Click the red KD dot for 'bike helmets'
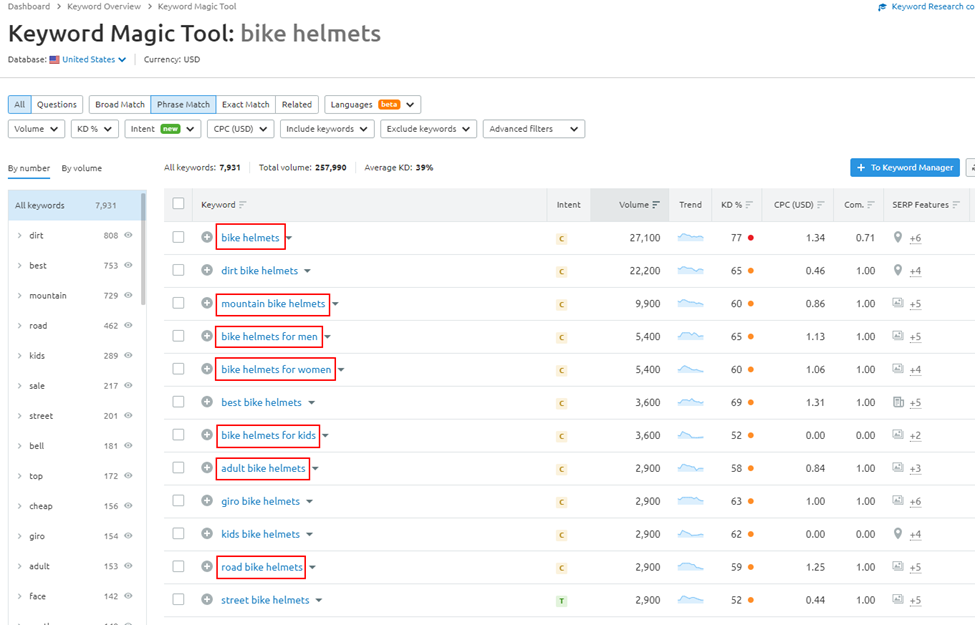The image size is (975, 625). pos(751,238)
